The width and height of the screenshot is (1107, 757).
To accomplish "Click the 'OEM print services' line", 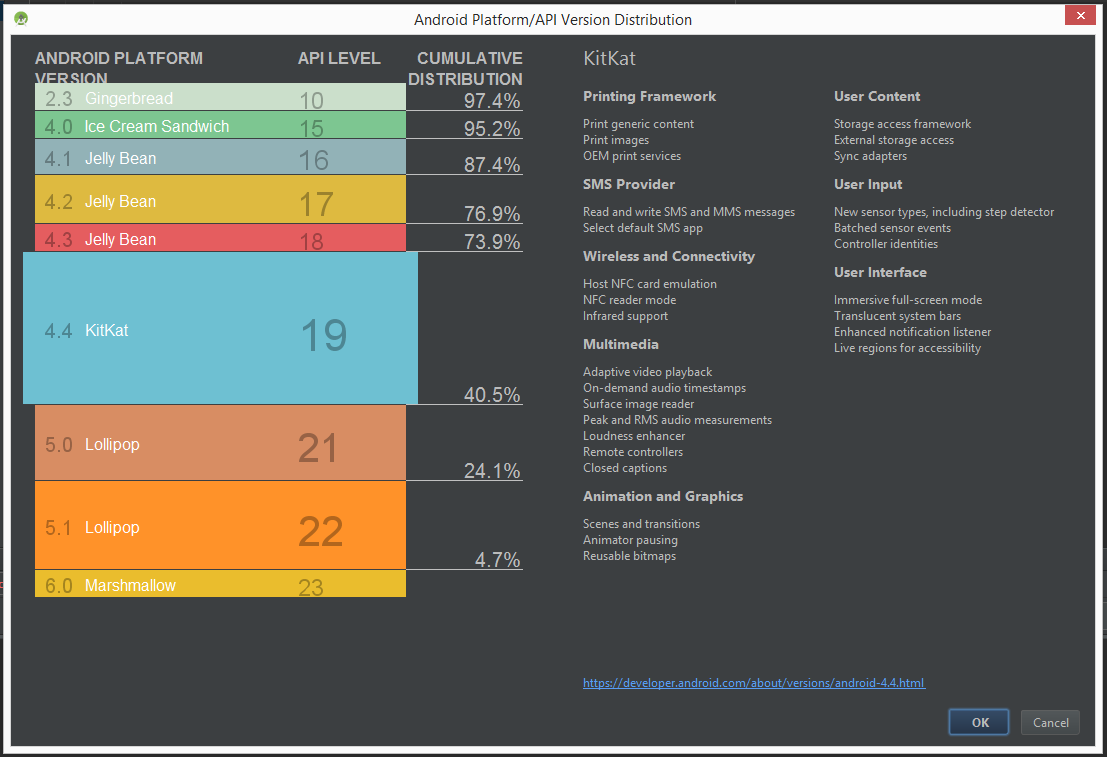I will pos(632,156).
